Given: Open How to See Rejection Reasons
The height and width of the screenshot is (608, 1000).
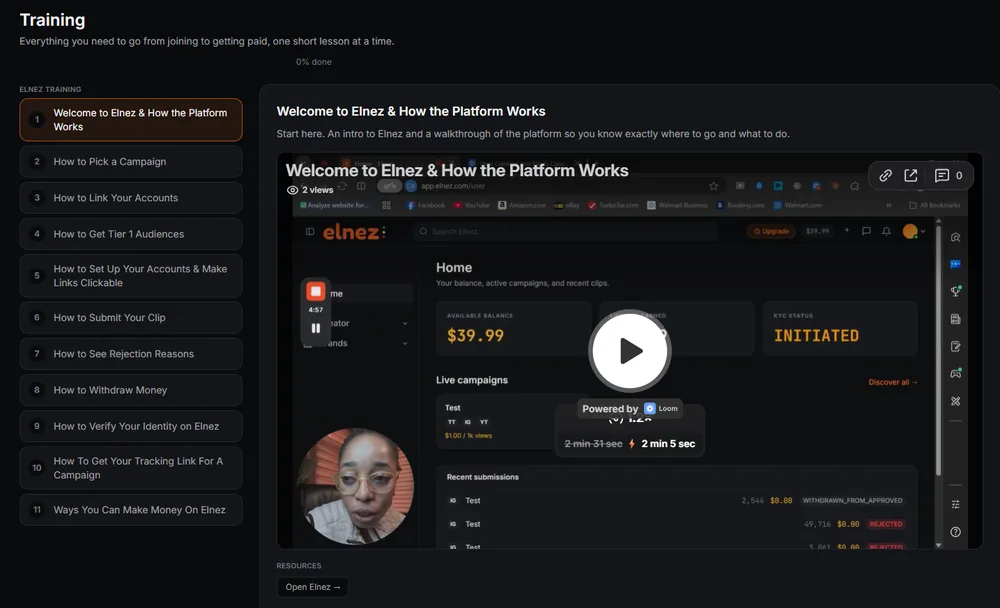Looking at the screenshot, I should (x=131, y=354).
